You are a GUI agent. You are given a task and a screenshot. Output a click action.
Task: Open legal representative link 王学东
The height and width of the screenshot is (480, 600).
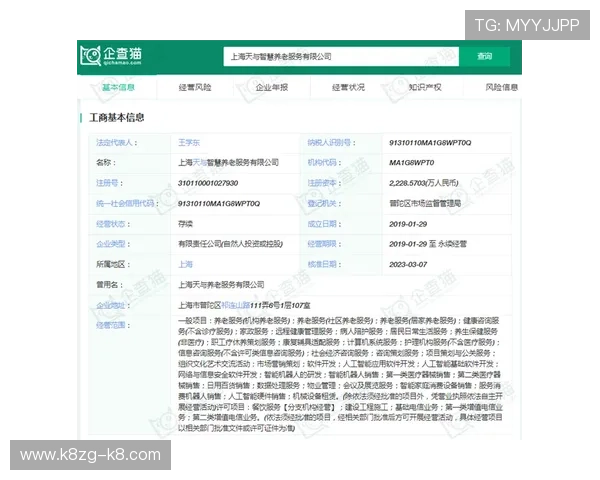click(x=189, y=143)
